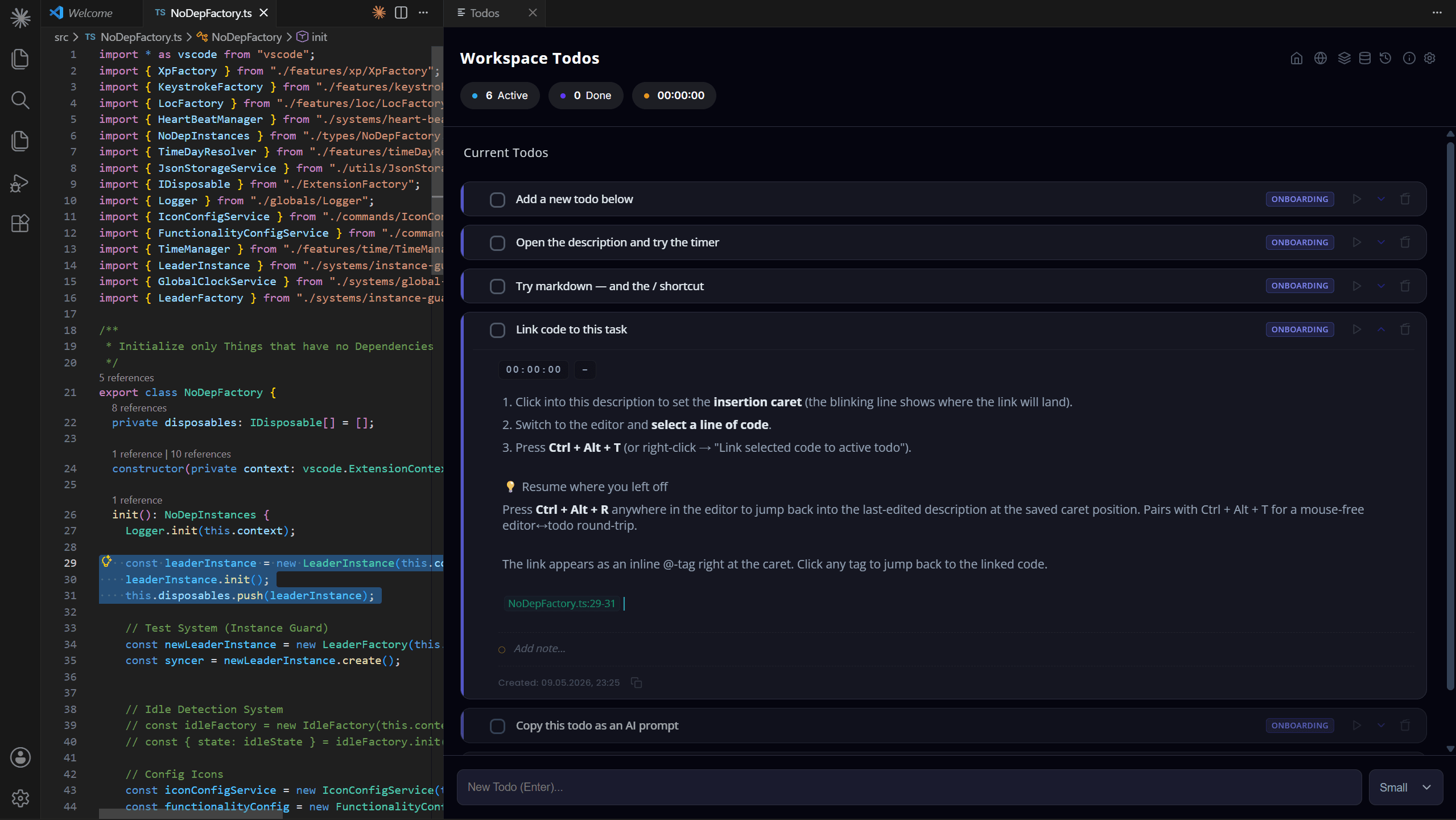The image size is (1456, 820).
Task: Click '5 references' CodeLens above class
Action: click(126, 378)
